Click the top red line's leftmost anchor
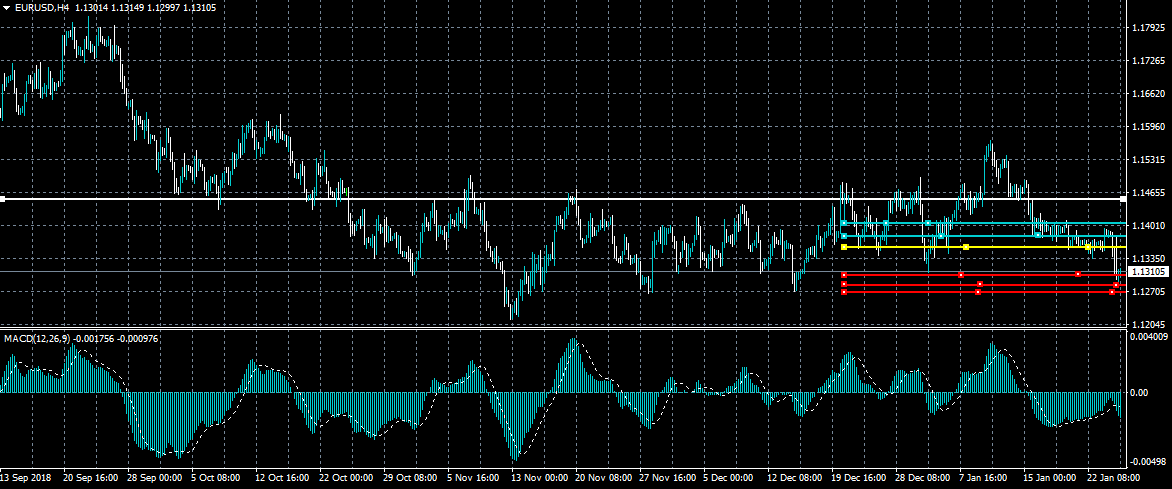1172x489 pixels. point(845,274)
